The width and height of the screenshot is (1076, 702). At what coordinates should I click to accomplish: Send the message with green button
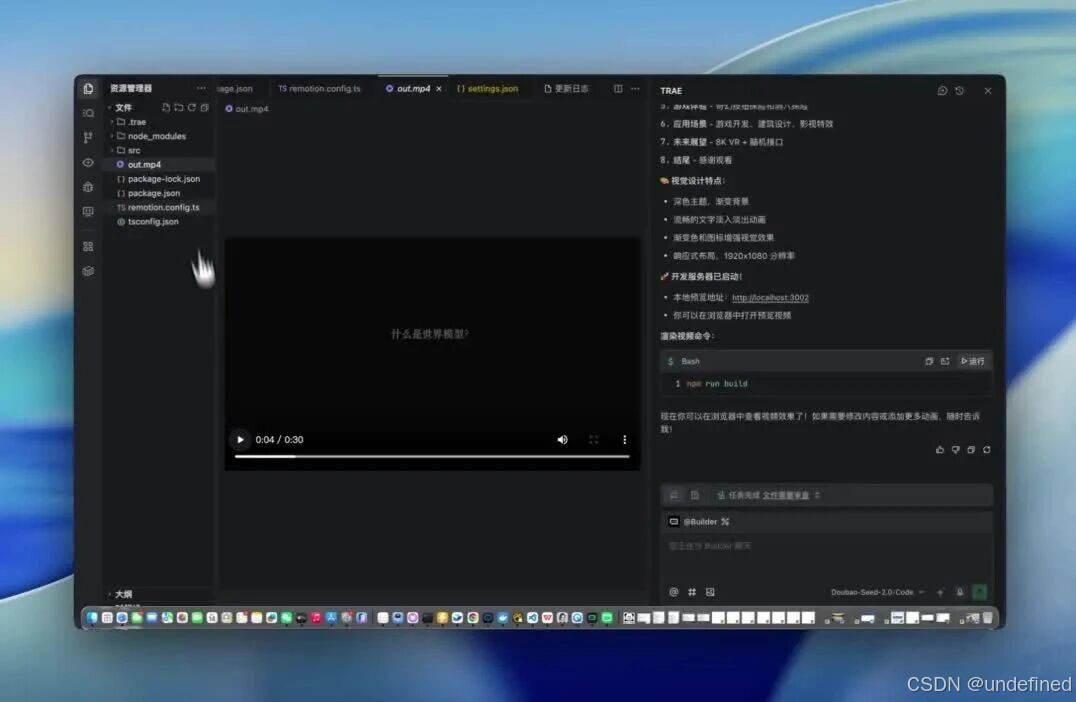(980, 592)
